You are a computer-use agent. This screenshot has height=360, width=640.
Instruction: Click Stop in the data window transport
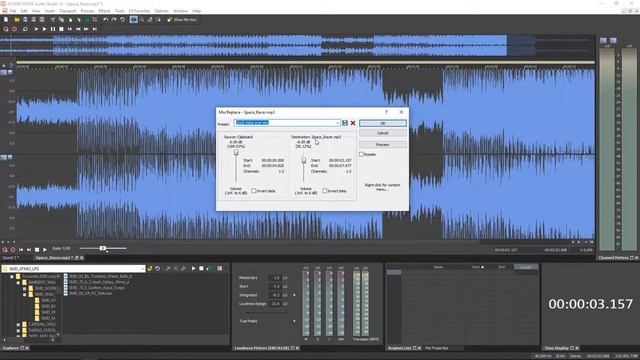pyautogui.click(x=37, y=249)
